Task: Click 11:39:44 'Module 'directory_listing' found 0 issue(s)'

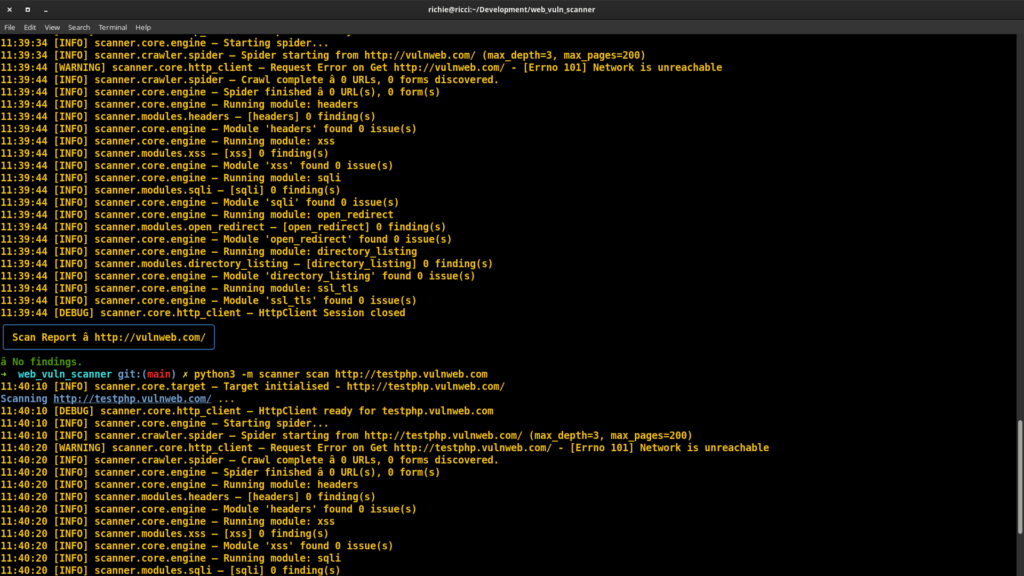Action: click(x=238, y=276)
